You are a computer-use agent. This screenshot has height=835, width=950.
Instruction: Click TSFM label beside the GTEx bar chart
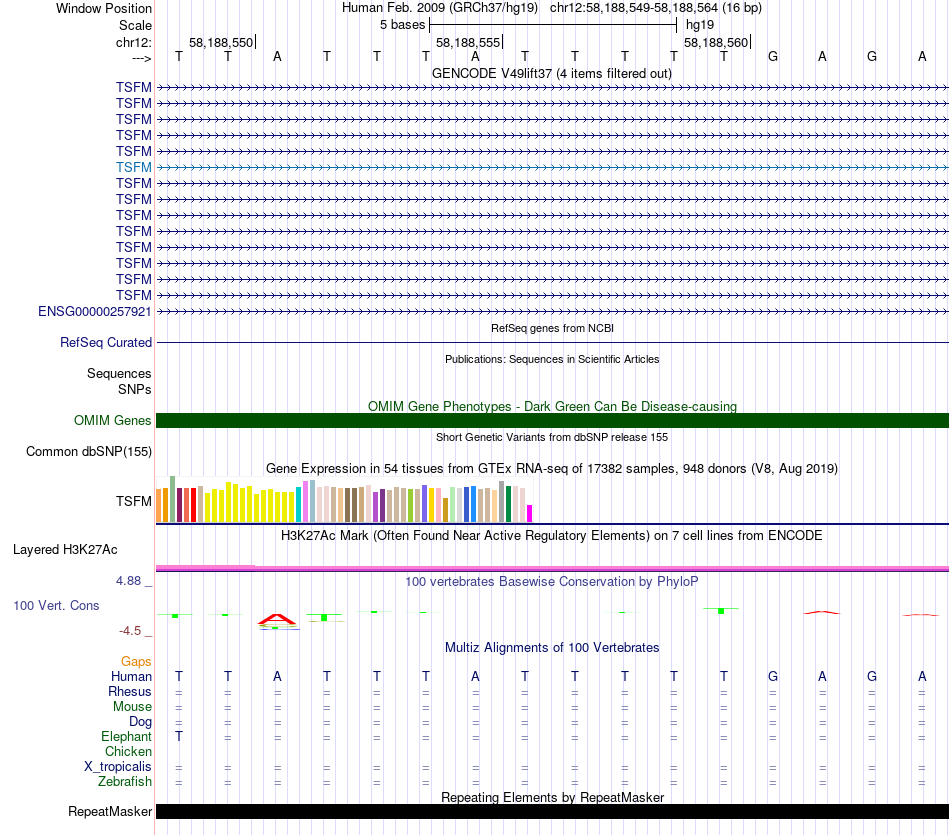[134, 501]
